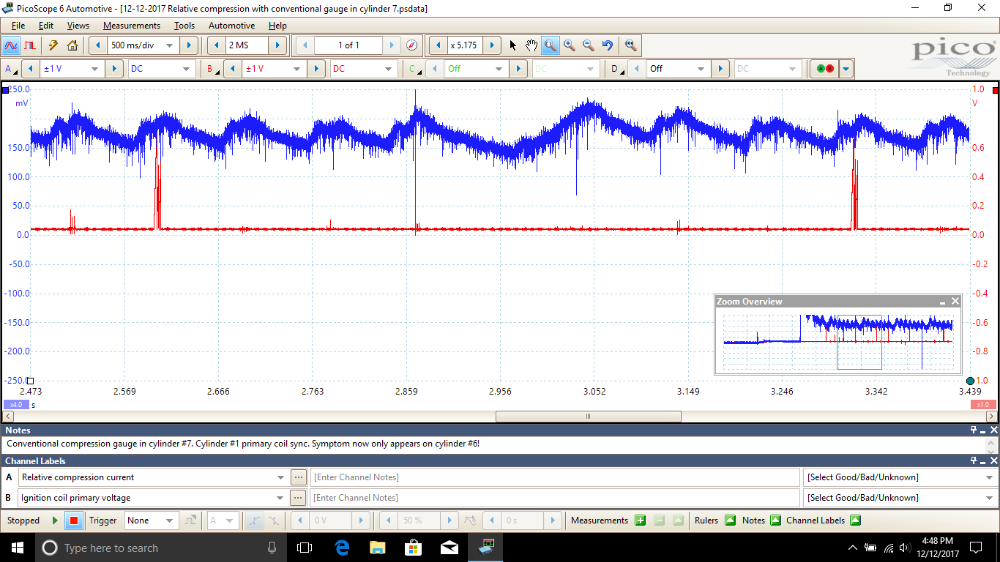Open the Measurements menu
This screenshot has height=562, width=1000.
131,25
